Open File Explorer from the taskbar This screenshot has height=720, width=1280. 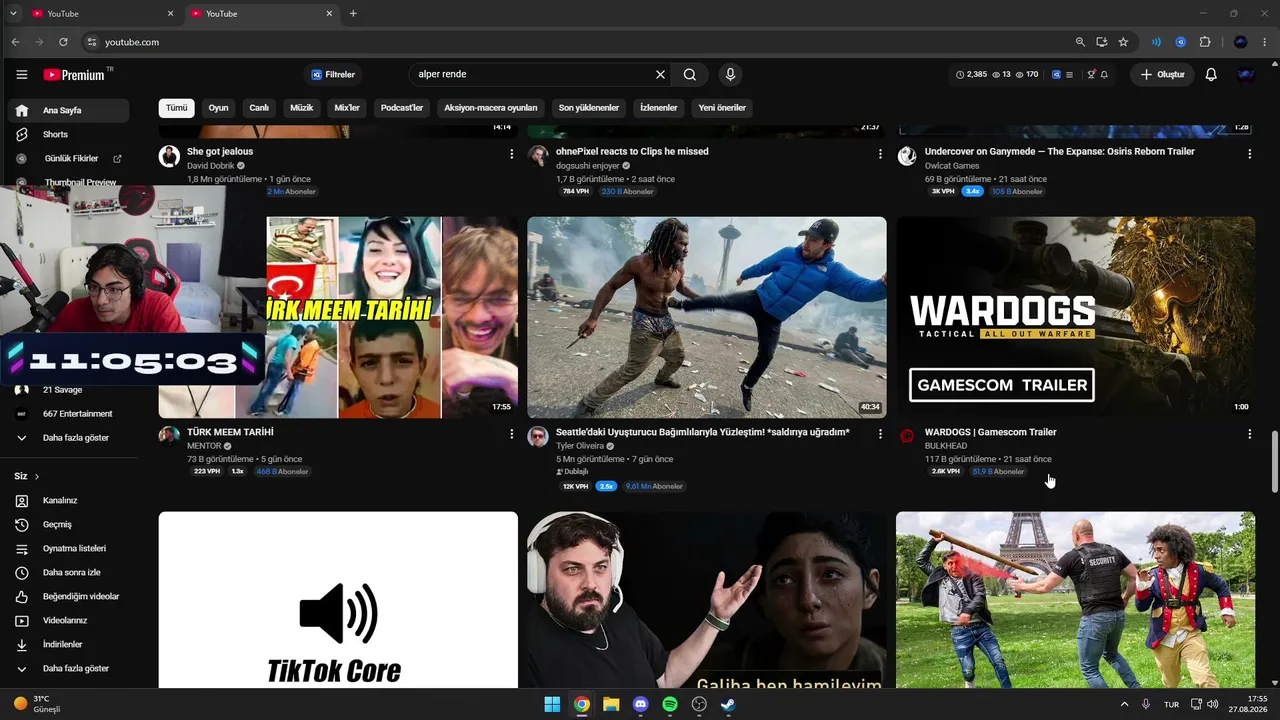611,704
